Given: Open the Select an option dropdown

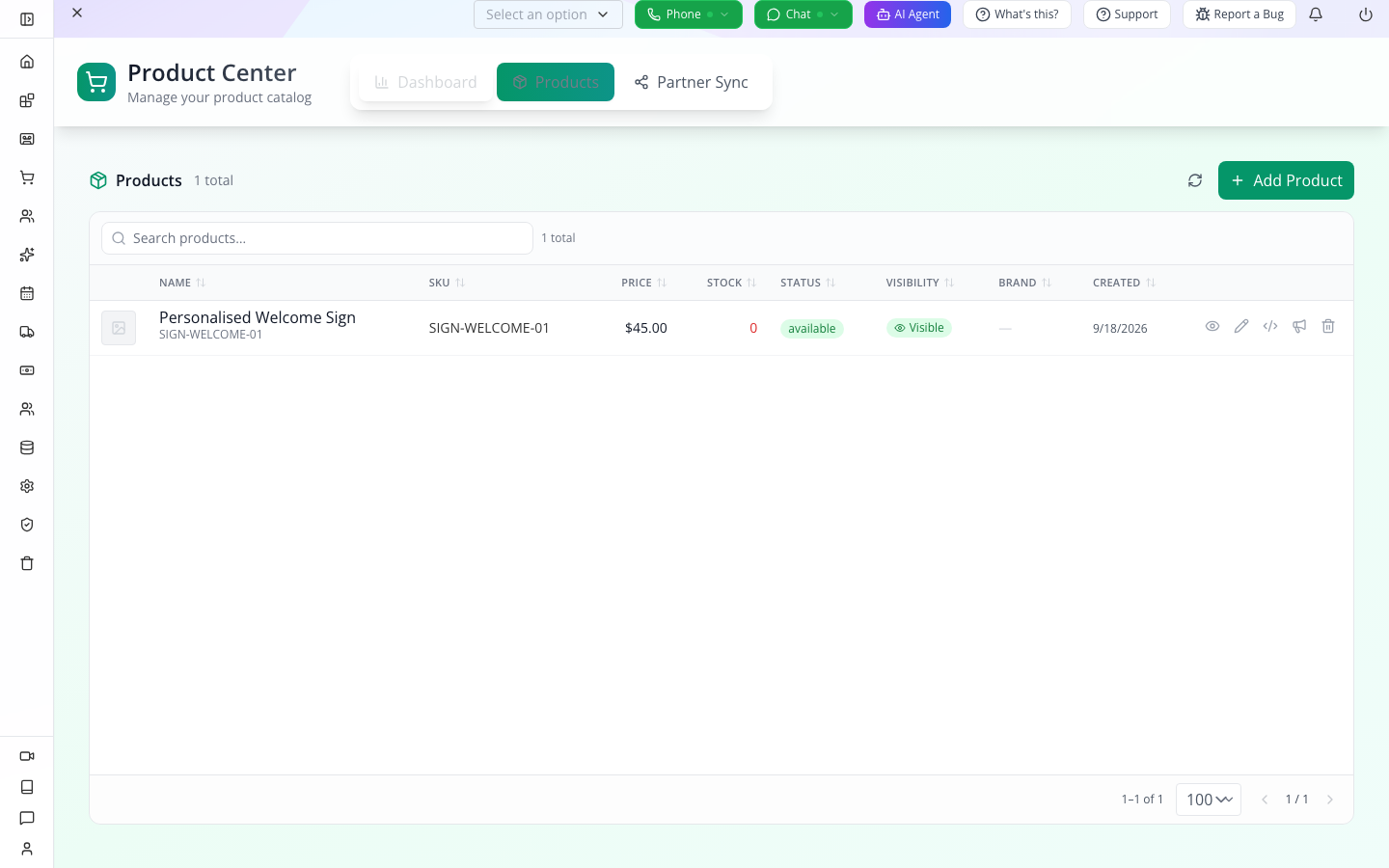Looking at the screenshot, I should pos(548,14).
